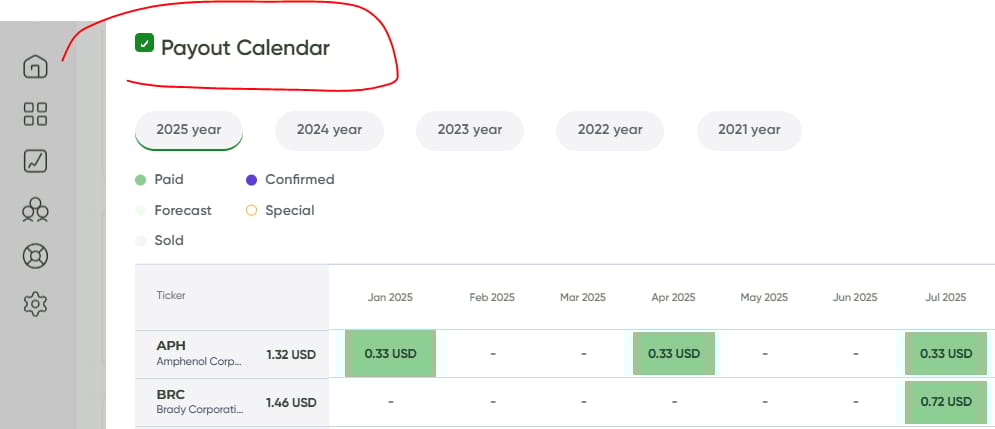Toggle the Payout Calendar green checkbox
This screenshot has height=429, width=995.
pos(144,43)
